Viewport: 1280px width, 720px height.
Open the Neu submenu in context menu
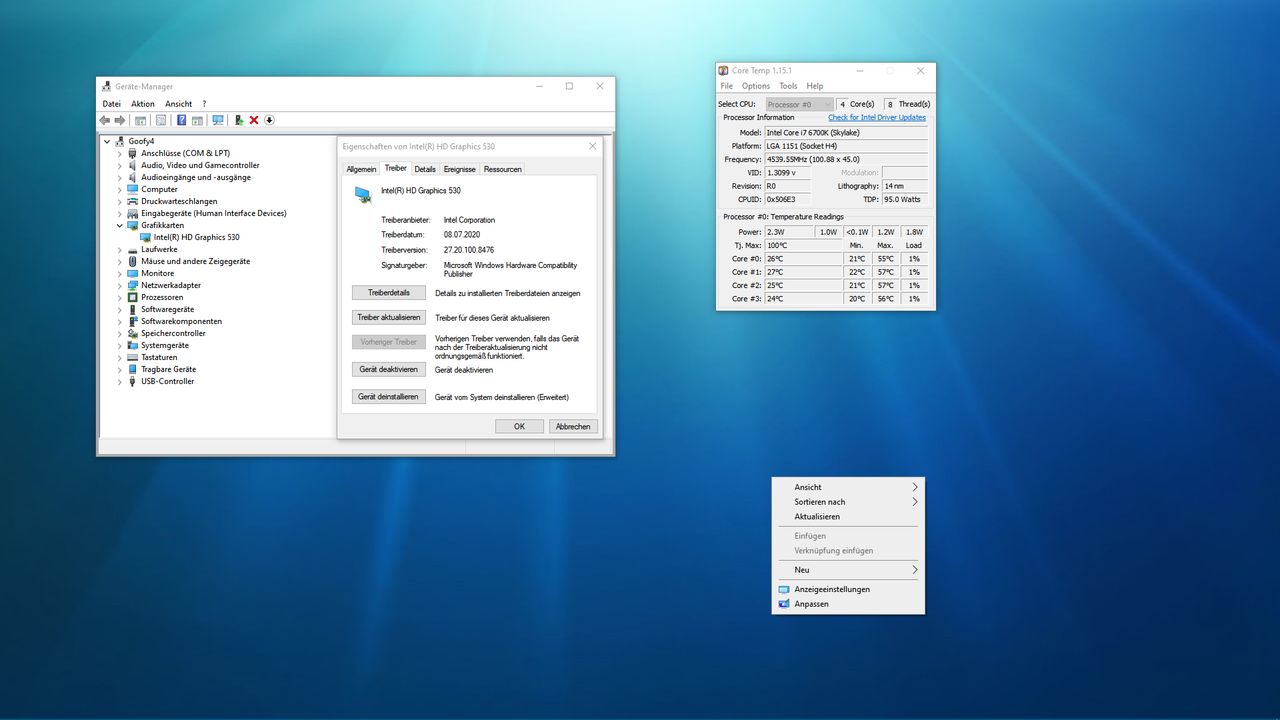click(x=848, y=570)
